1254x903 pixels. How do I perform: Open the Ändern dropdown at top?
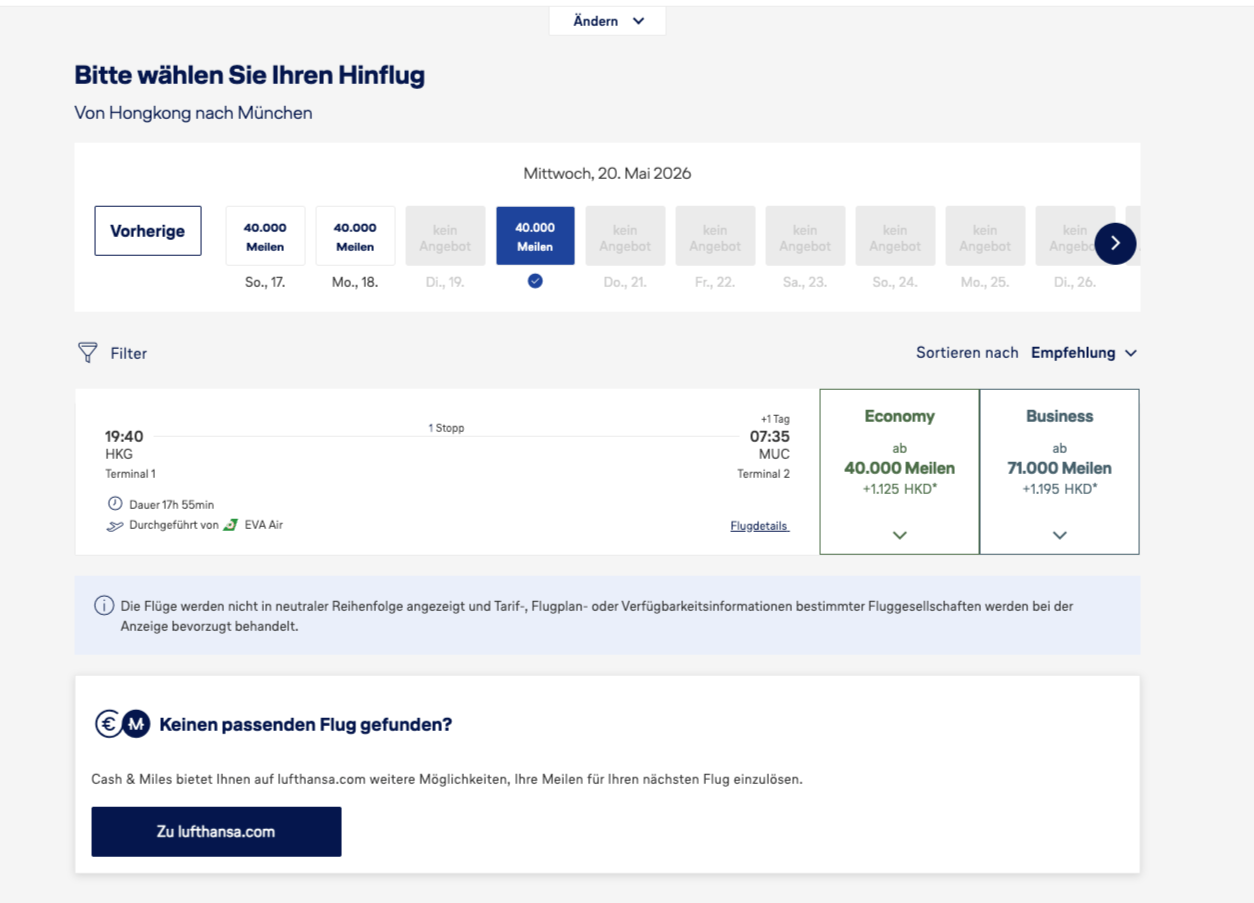coord(607,21)
